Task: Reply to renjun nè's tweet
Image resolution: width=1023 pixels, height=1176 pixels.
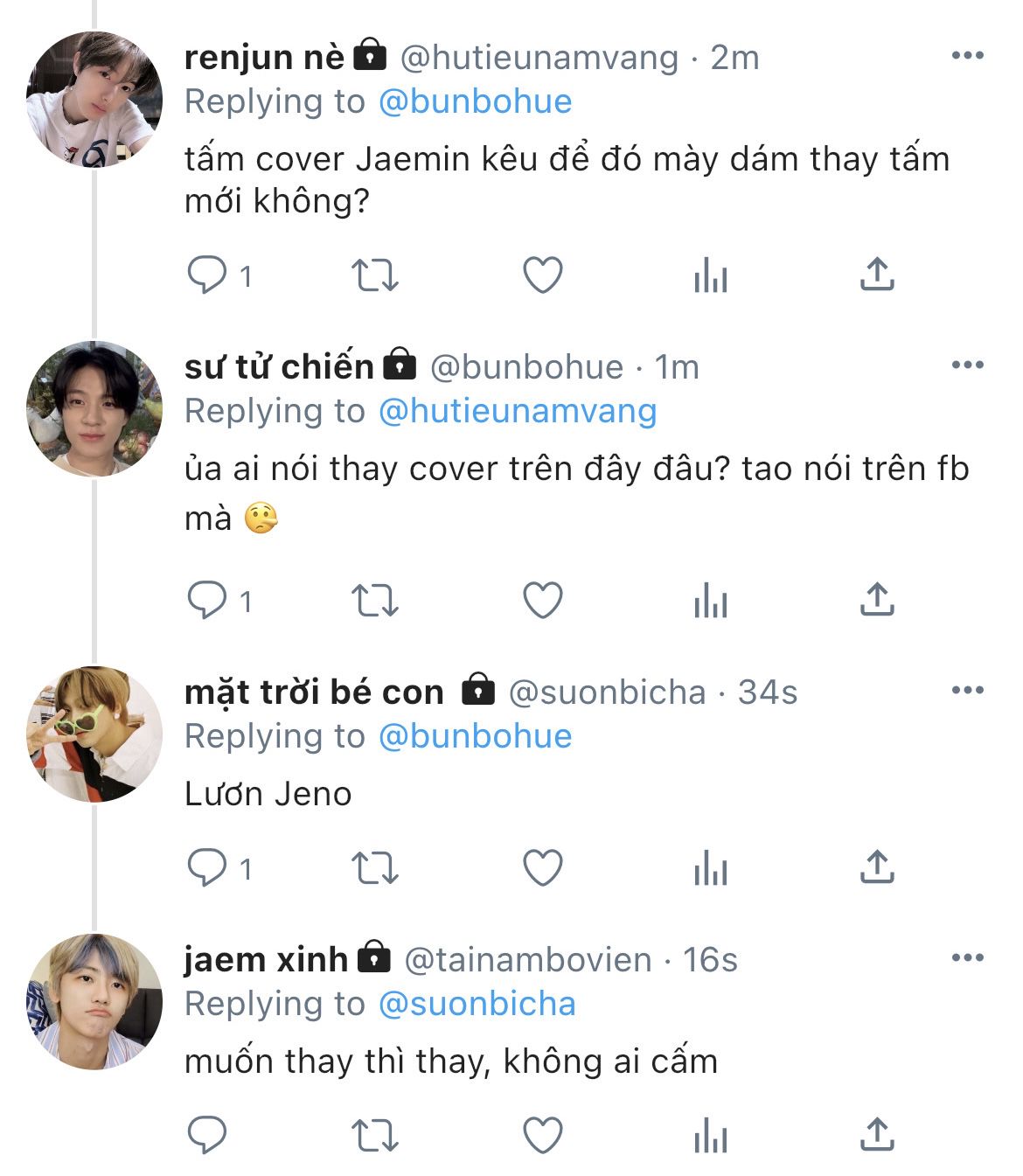Action: [x=208, y=275]
